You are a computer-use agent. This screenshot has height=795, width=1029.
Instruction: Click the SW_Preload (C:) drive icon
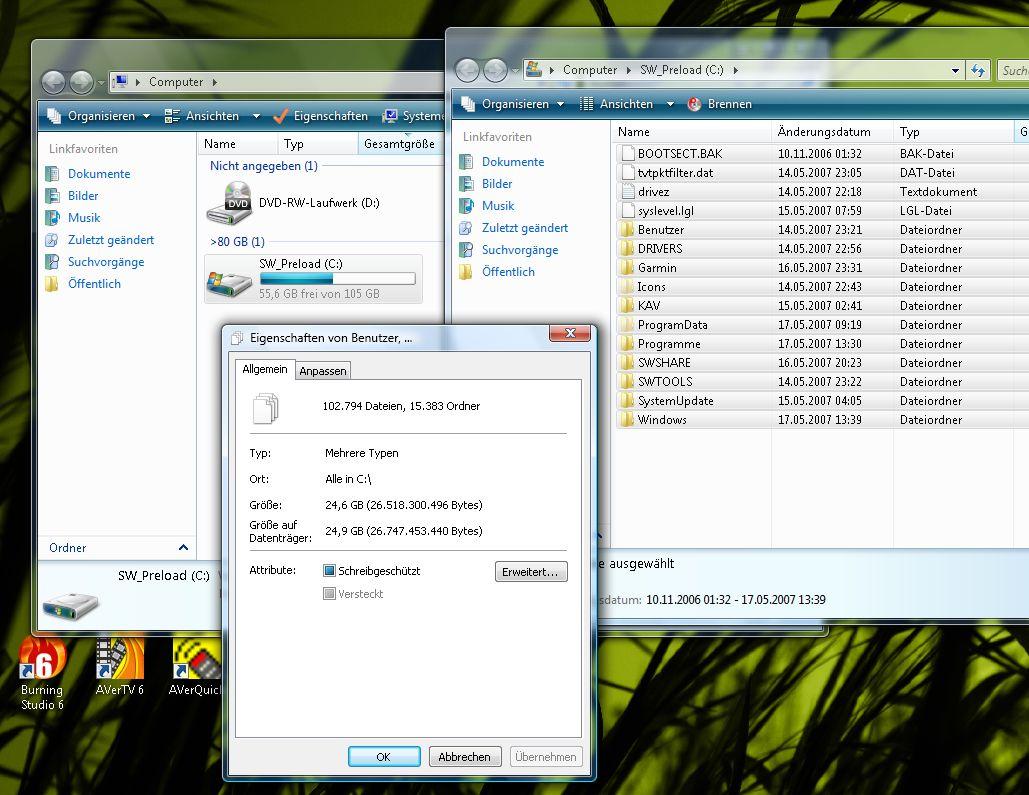(x=229, y=281)
